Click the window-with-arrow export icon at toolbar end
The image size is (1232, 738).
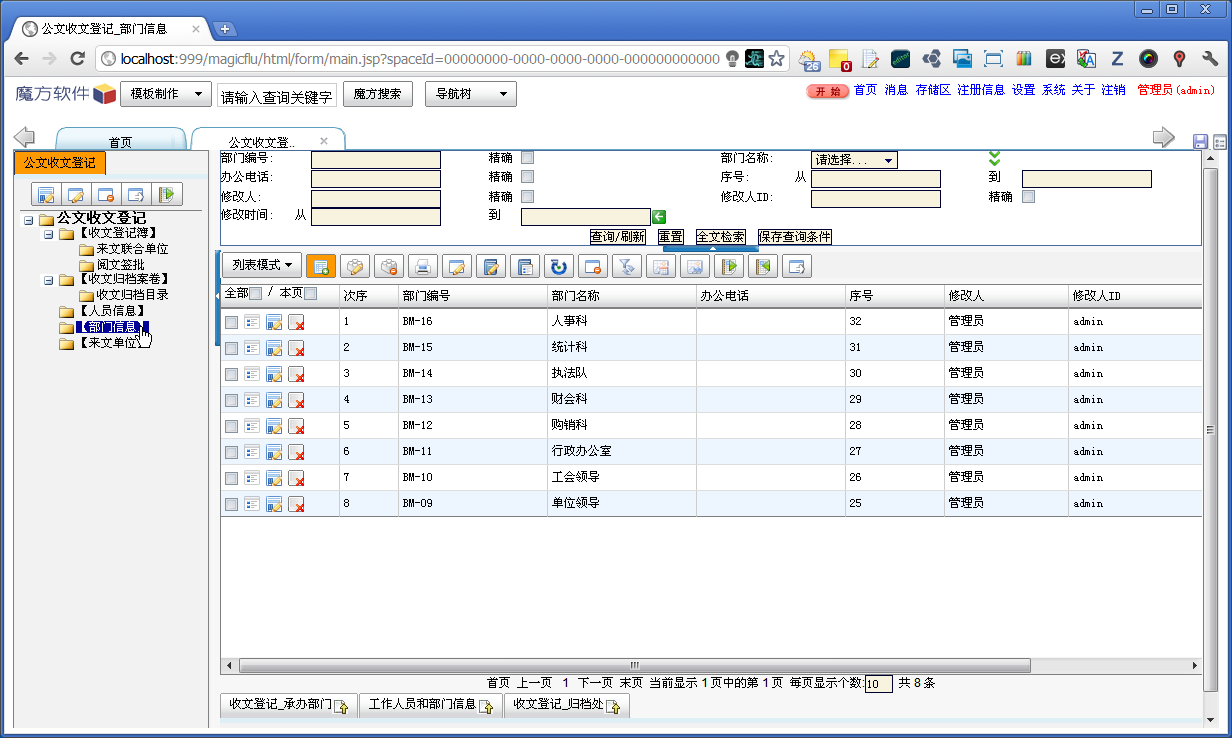[796, 266]
